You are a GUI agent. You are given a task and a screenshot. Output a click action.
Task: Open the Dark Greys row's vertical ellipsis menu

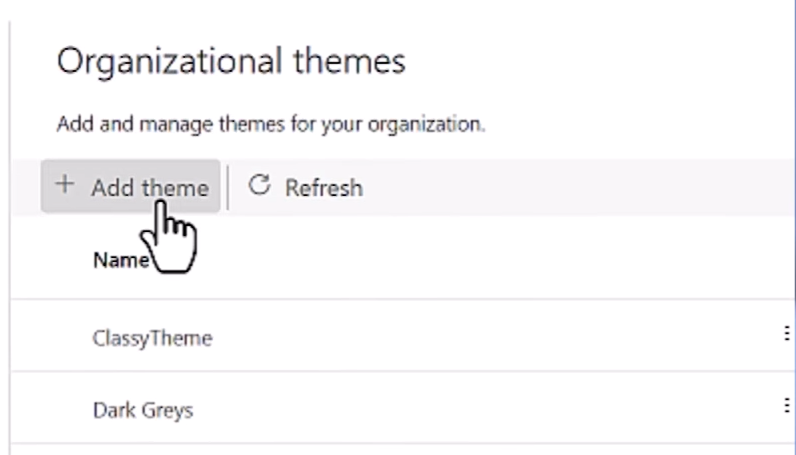pyautogui.click(x=787, y=405)
